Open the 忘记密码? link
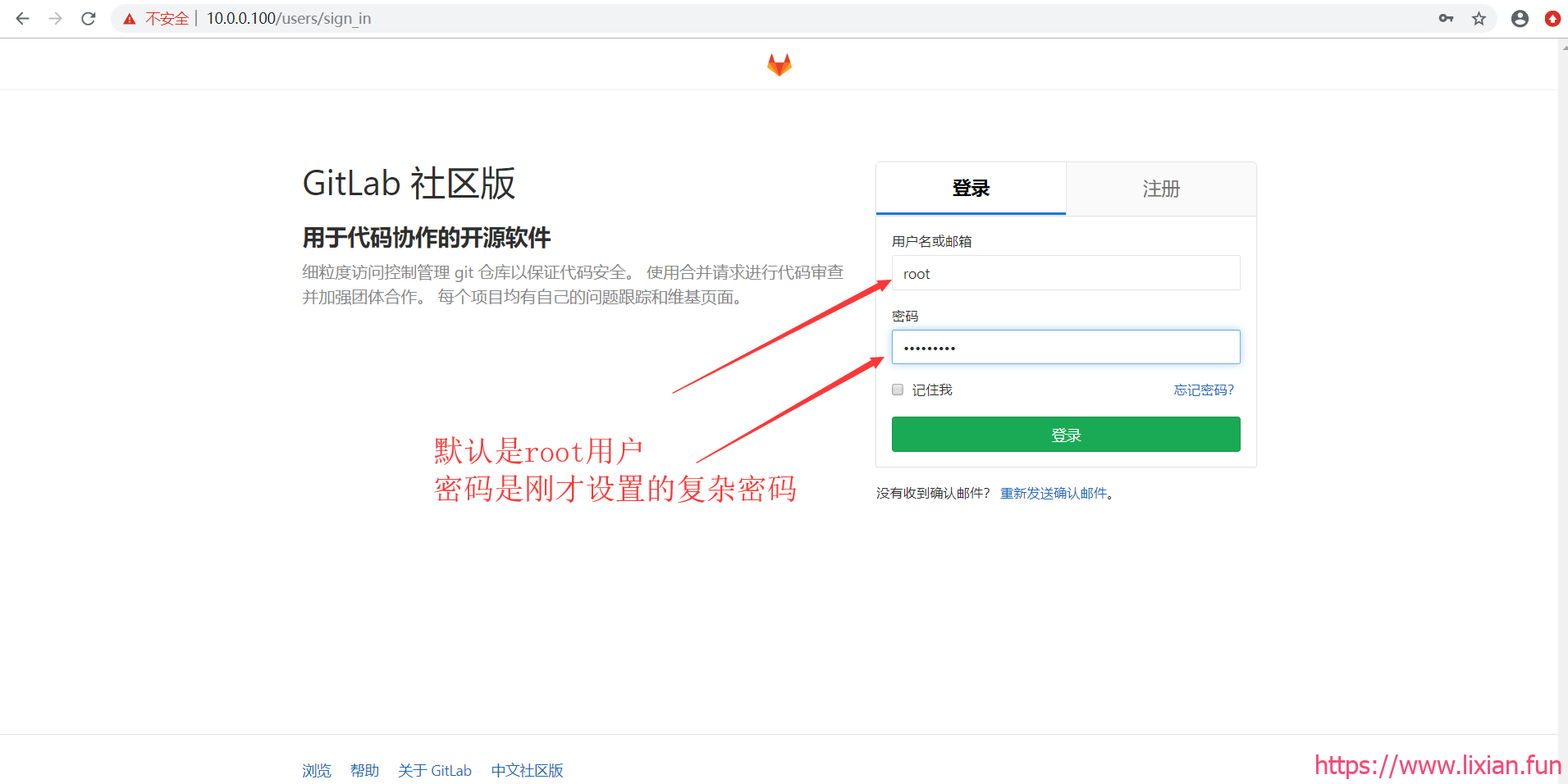Image resolution: width=1568 pixels, height=784 pixels. pos(1204,390)
